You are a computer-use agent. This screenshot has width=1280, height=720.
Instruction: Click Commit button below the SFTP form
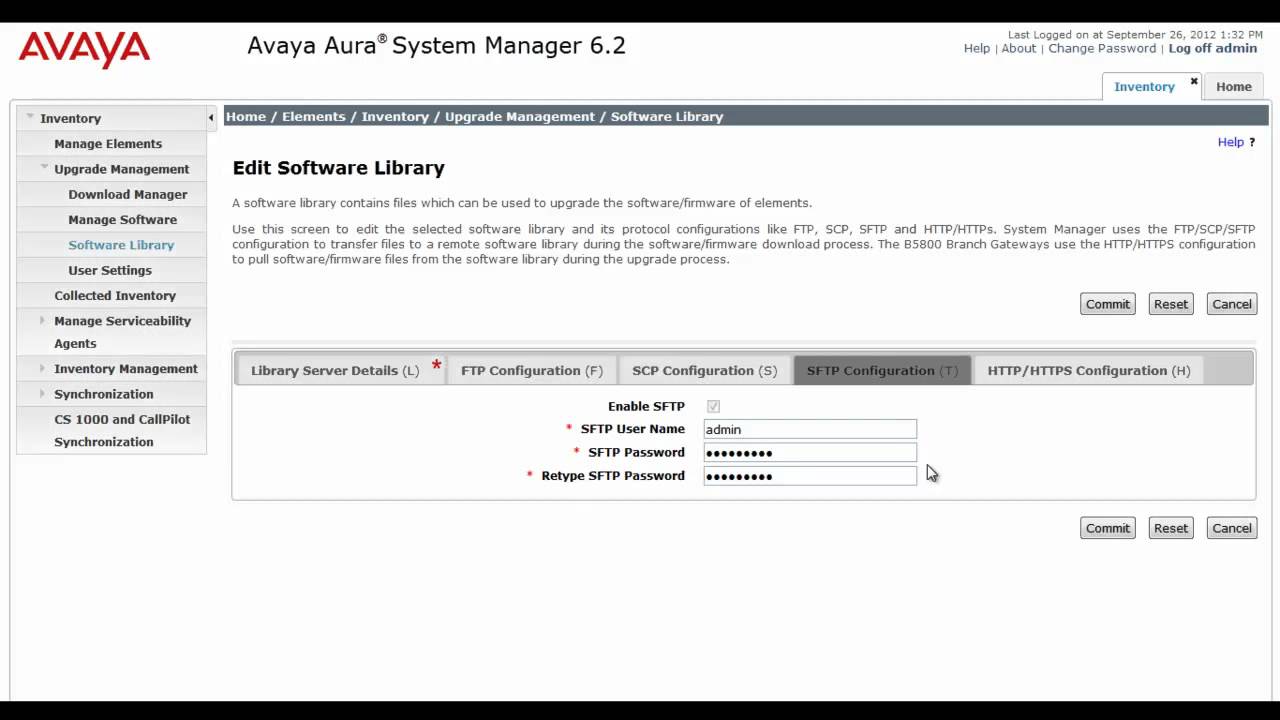tap(1108, 528)
